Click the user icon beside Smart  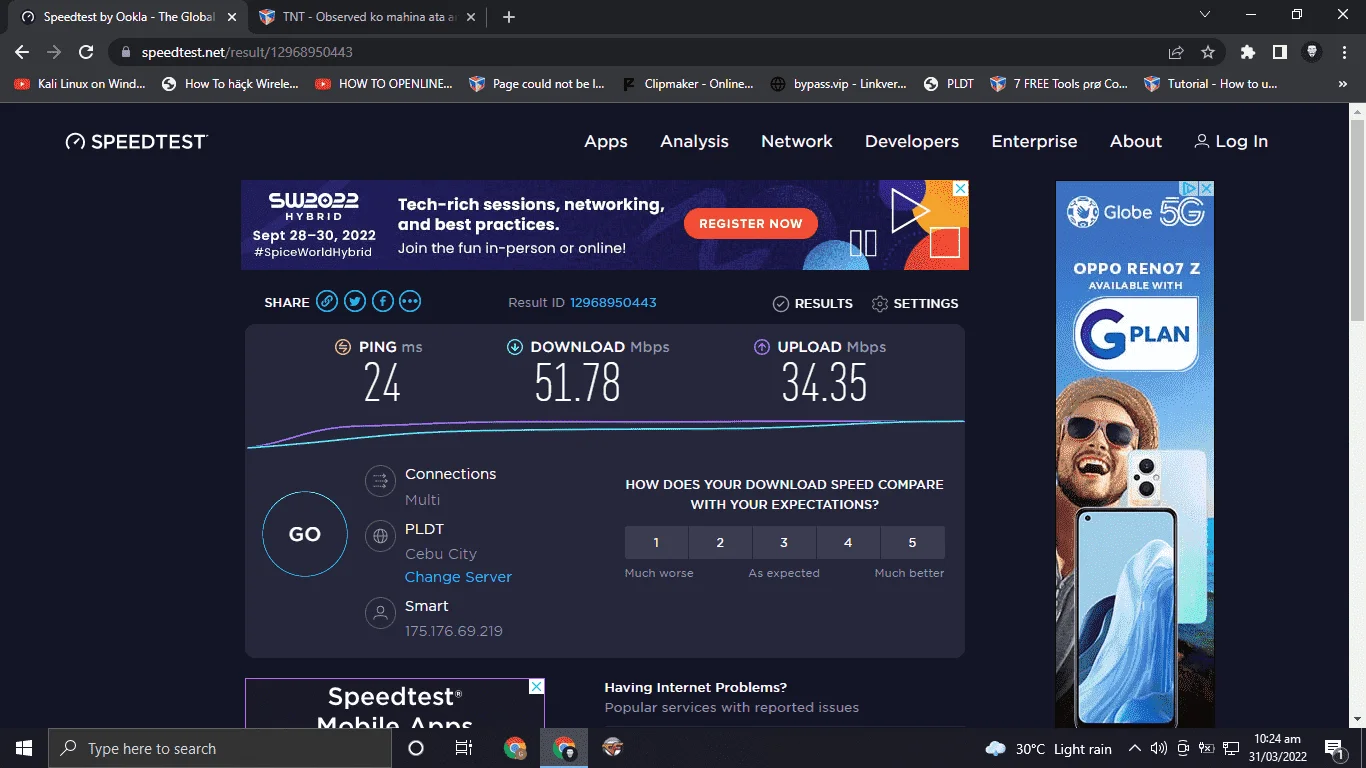(380, 612)
